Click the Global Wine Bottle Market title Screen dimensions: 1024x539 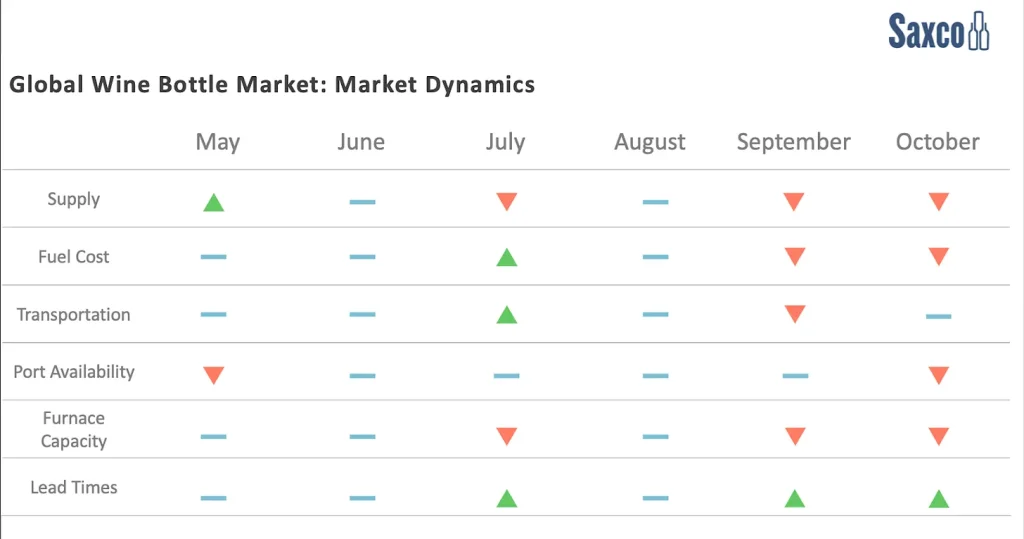[272, 85]
